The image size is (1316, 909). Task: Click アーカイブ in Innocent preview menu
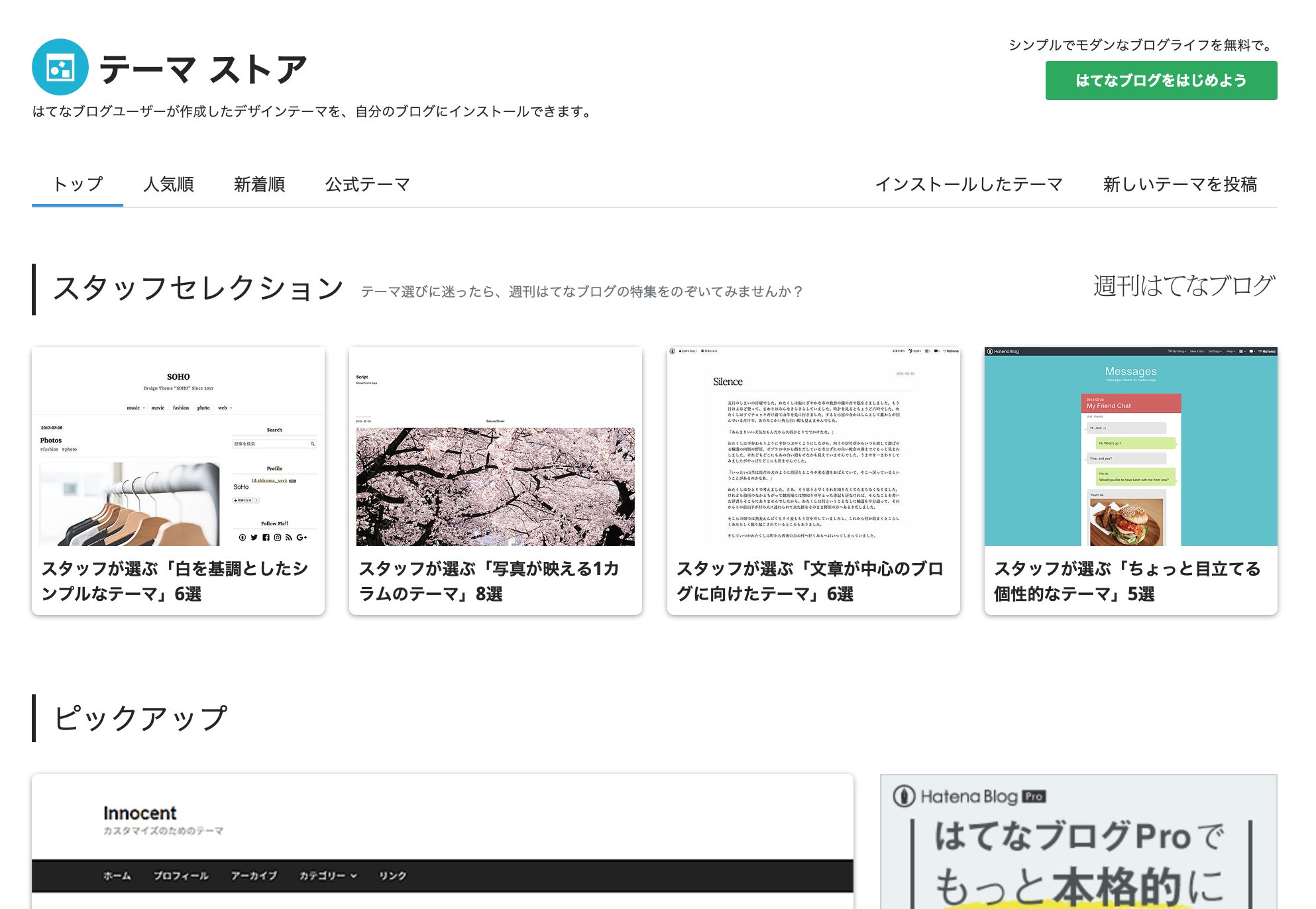(x=254, y=876)
